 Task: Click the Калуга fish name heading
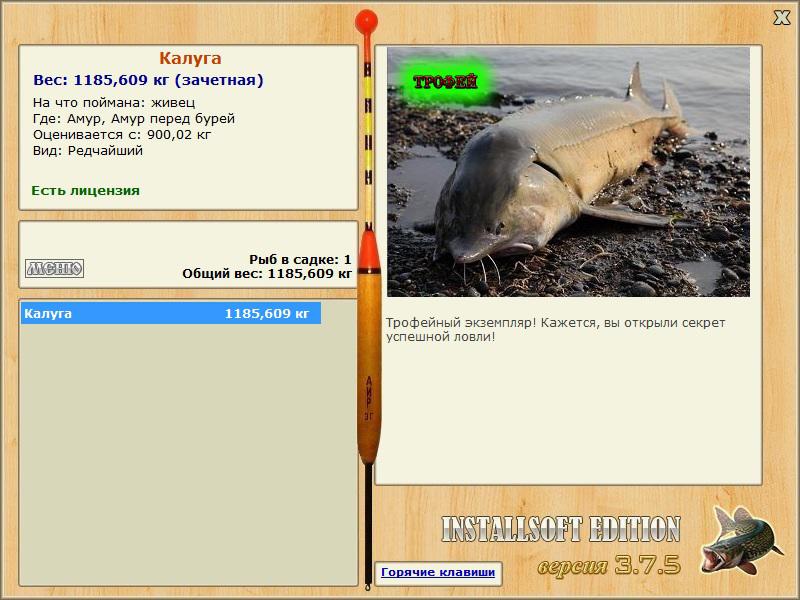pos(190,58)
